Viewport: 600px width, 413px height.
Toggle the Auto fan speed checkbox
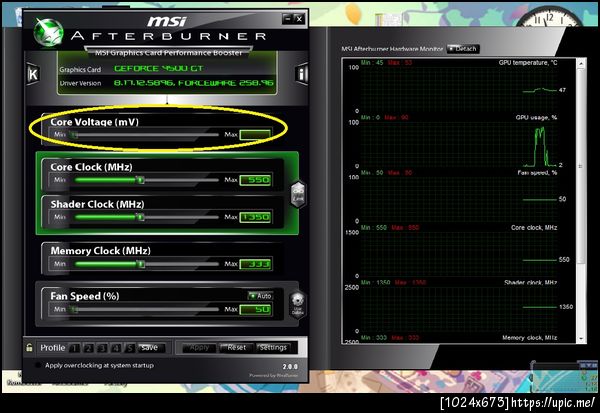click(260, 296)
